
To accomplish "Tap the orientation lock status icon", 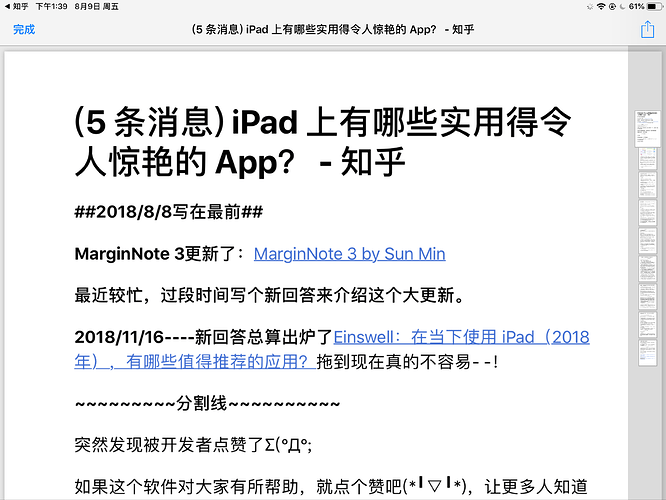I will pos(612,6).
